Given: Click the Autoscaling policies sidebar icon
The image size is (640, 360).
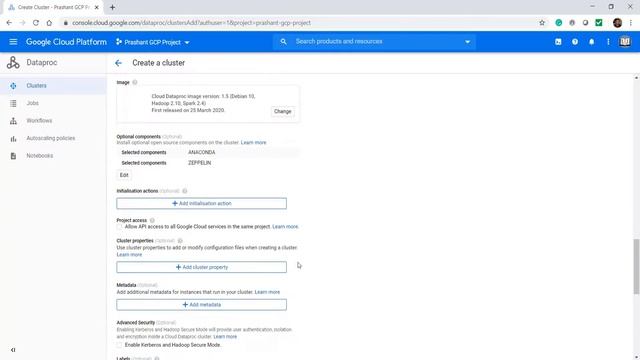Looking at the screenshot, I should [13, 138].
